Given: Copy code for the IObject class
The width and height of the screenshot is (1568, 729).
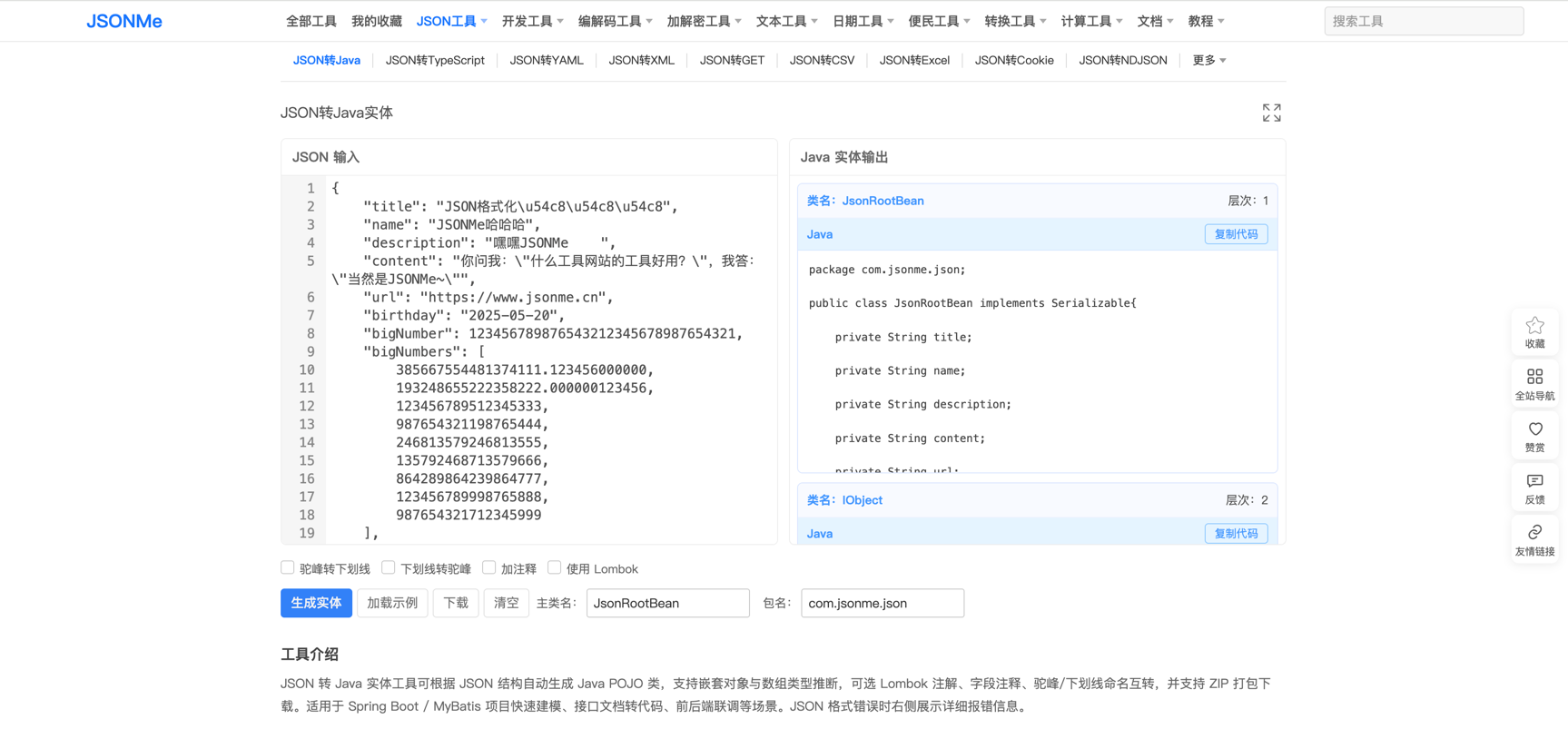Looking at the screenshot, I should [1236, 534].
